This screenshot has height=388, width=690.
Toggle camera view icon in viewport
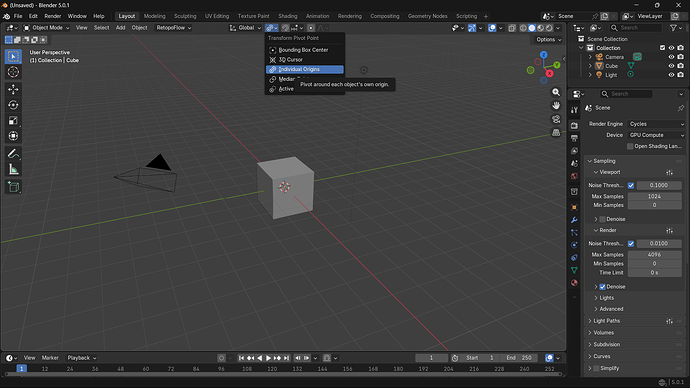556,119
